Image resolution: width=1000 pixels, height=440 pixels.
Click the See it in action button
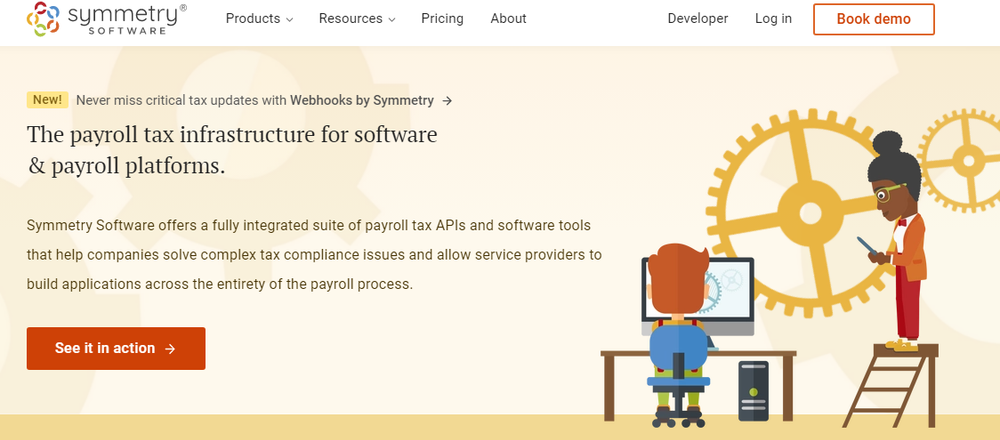[116, 348]
